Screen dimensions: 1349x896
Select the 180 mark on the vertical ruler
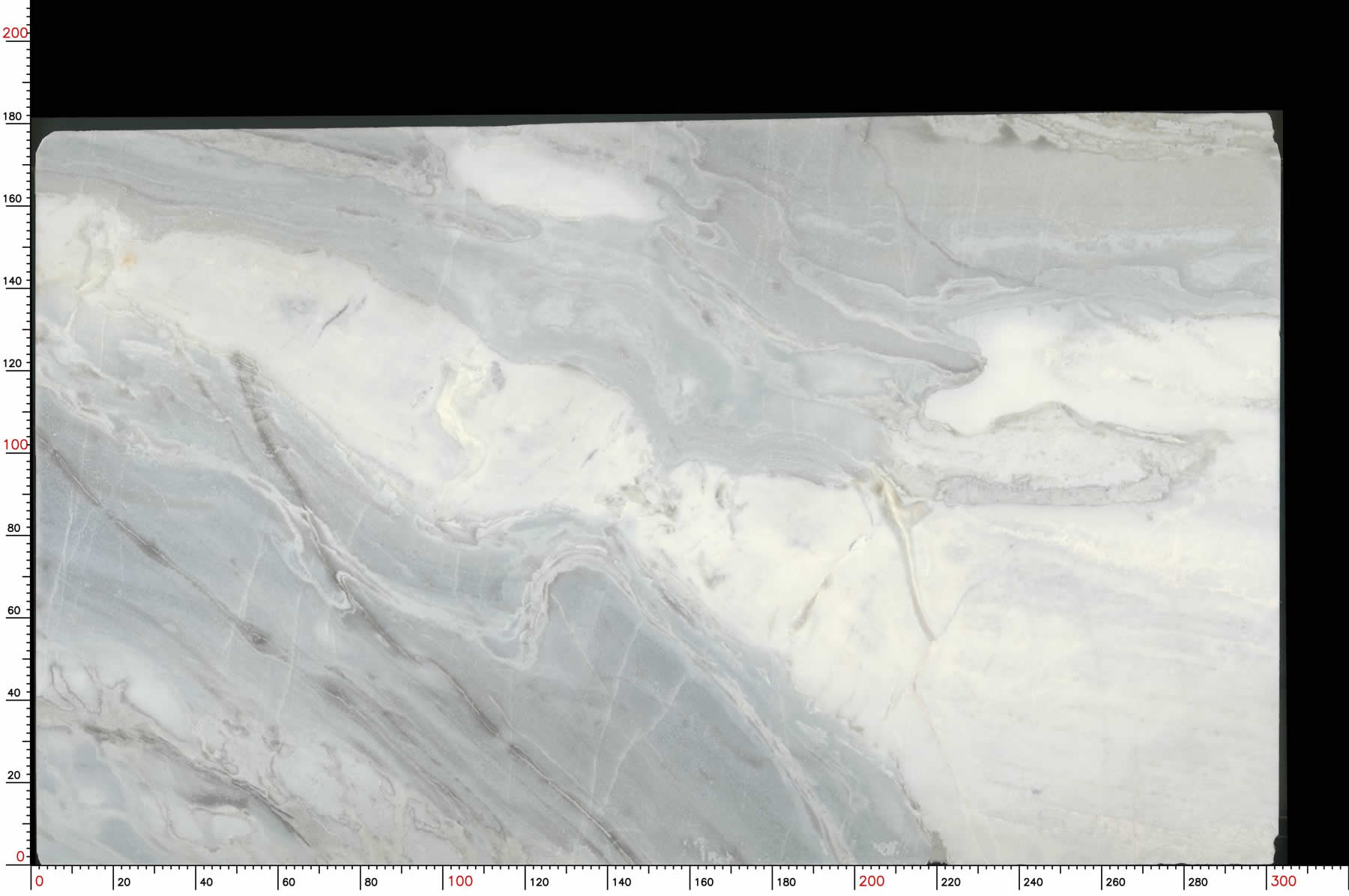pos(13,116)
